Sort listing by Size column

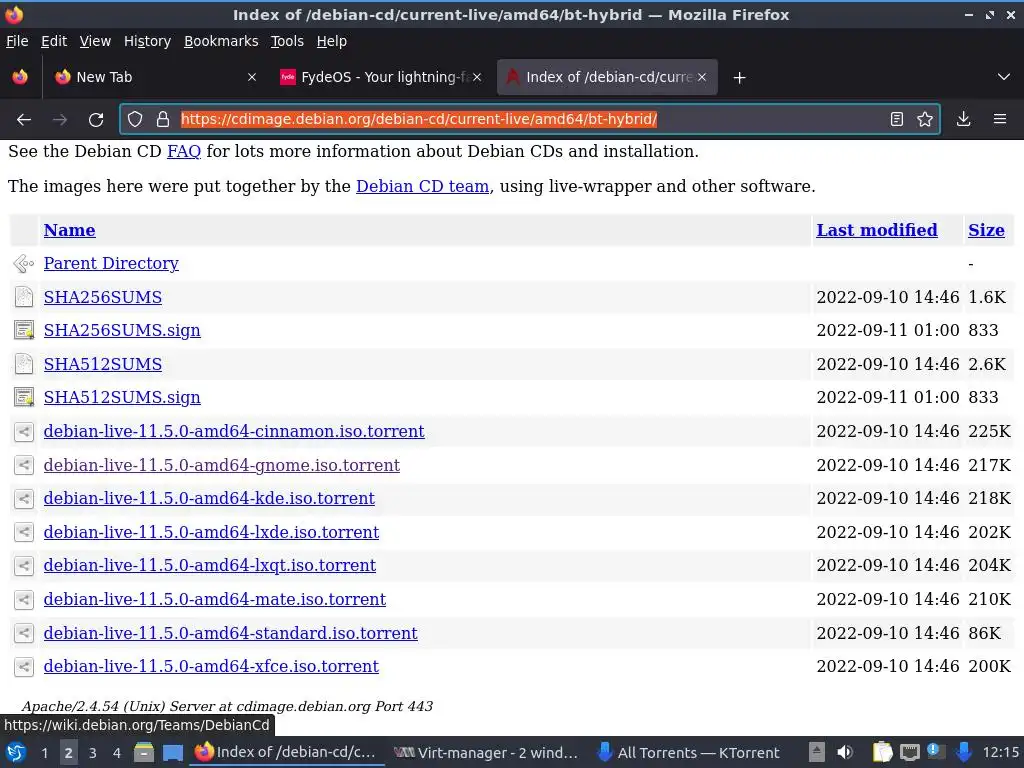tap(986, 230)
